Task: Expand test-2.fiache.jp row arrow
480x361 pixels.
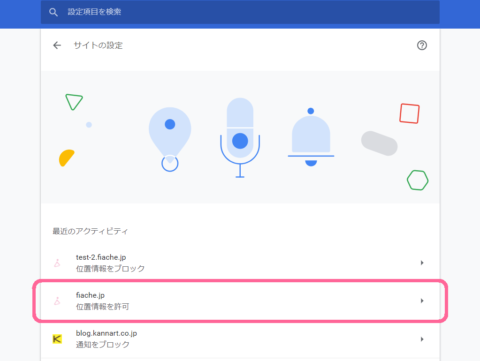Action: point(422,263)
